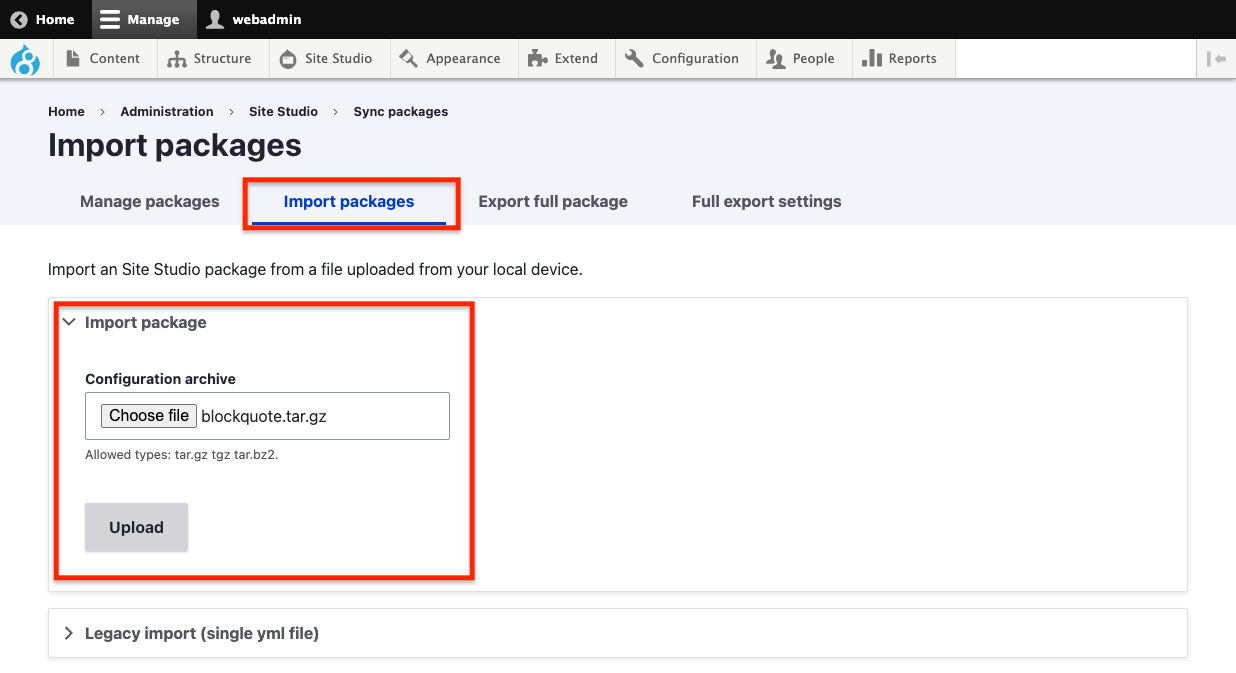The height and width of the screenshot is (673, 1236).
Task: Open the Reports menu item
Action: 900,59
